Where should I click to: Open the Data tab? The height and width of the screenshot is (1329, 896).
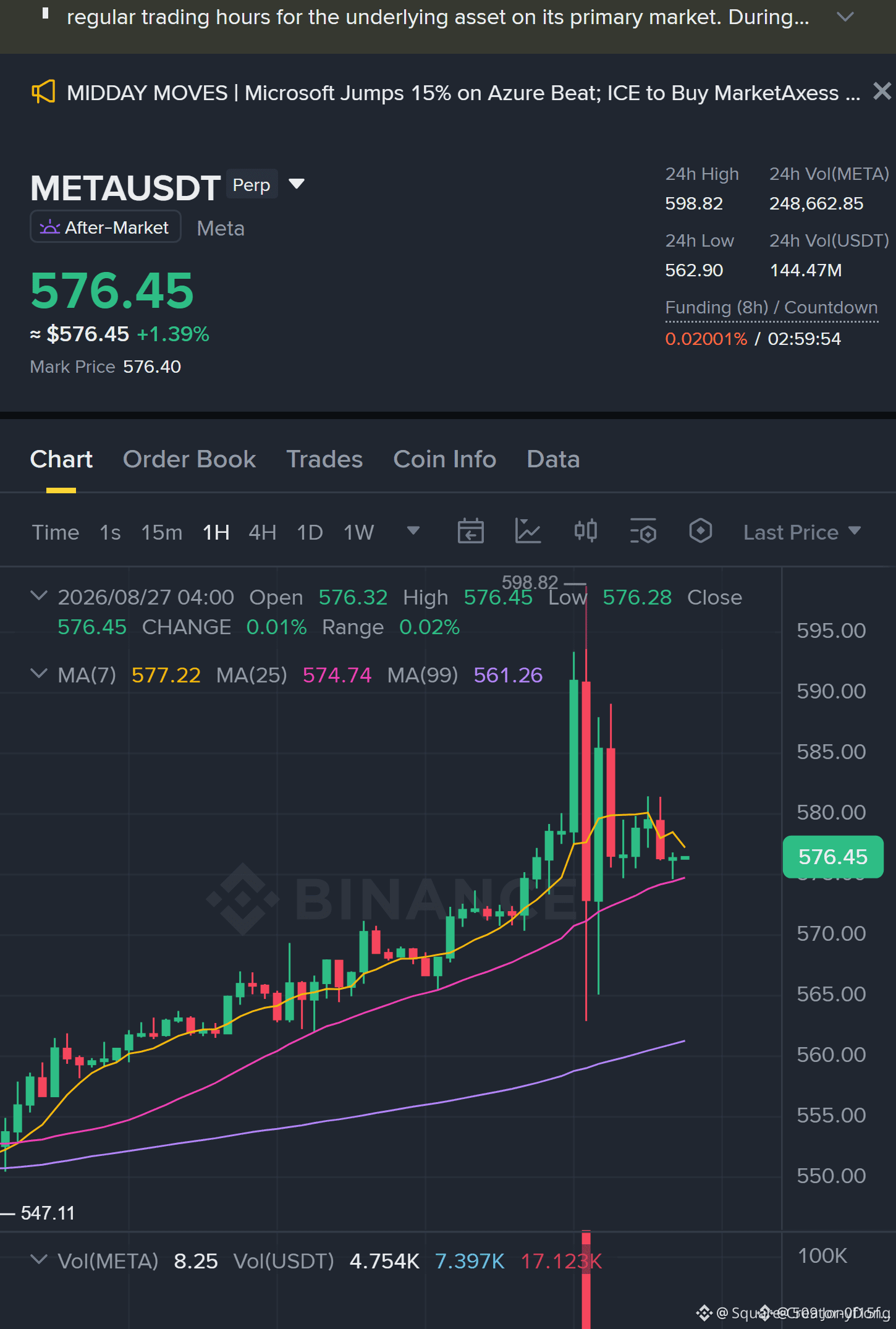coord(553,459)
